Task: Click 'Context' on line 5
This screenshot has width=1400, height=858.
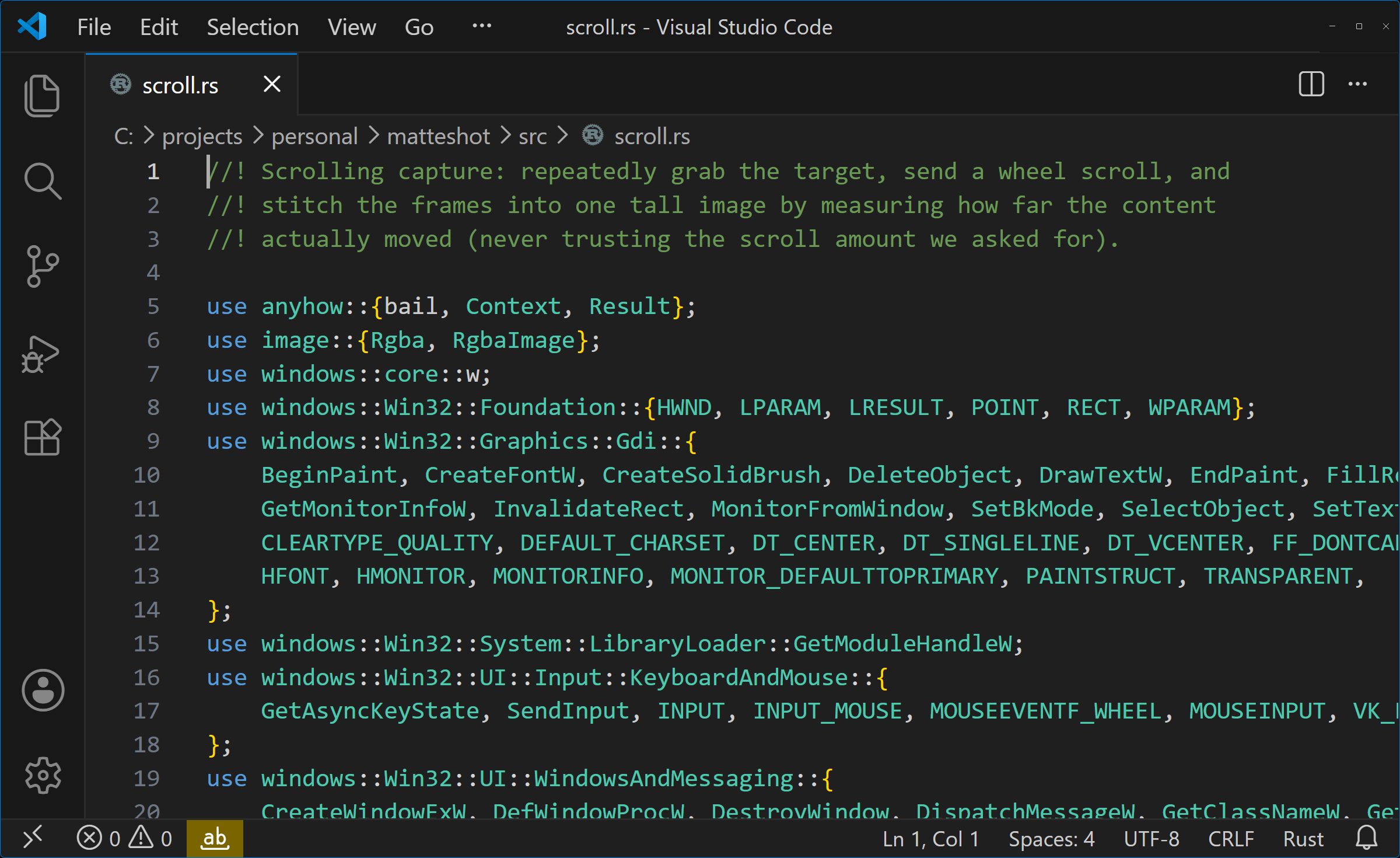Action: pyautogui.click(x=513, y=306)
